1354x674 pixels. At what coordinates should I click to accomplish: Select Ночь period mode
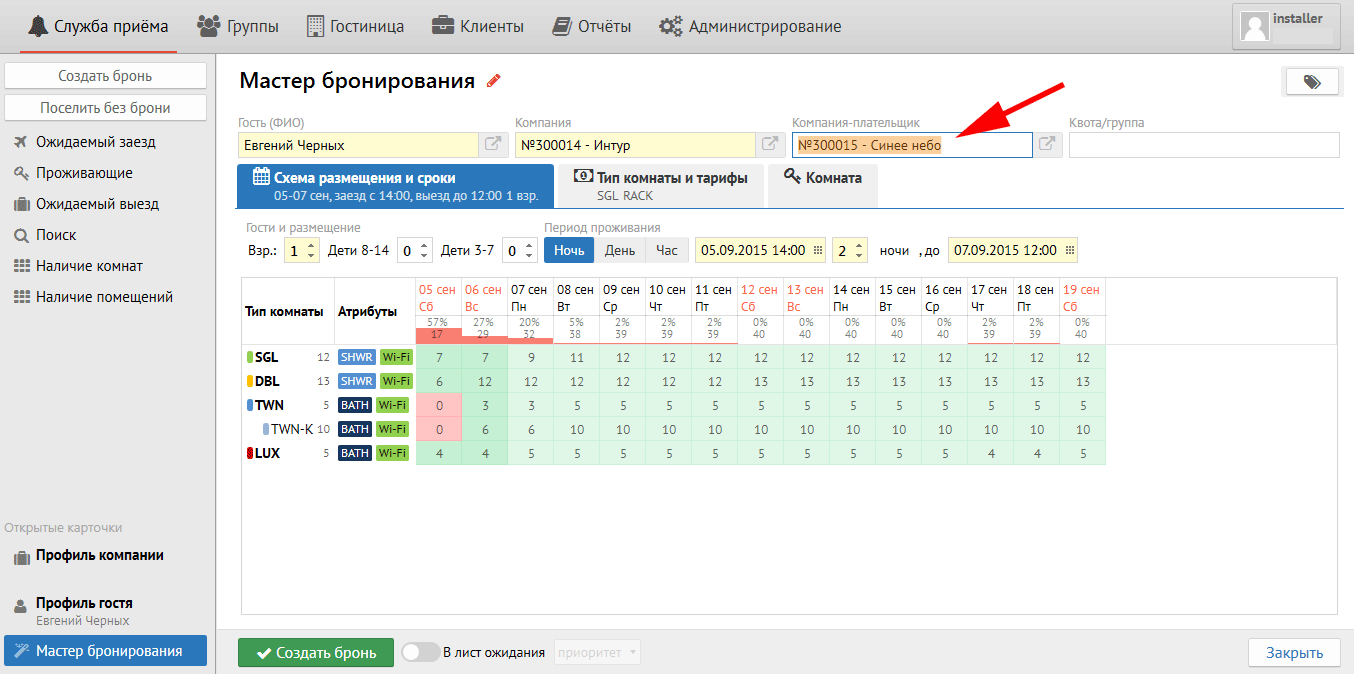pyautogui.click(x=569, y=251)
